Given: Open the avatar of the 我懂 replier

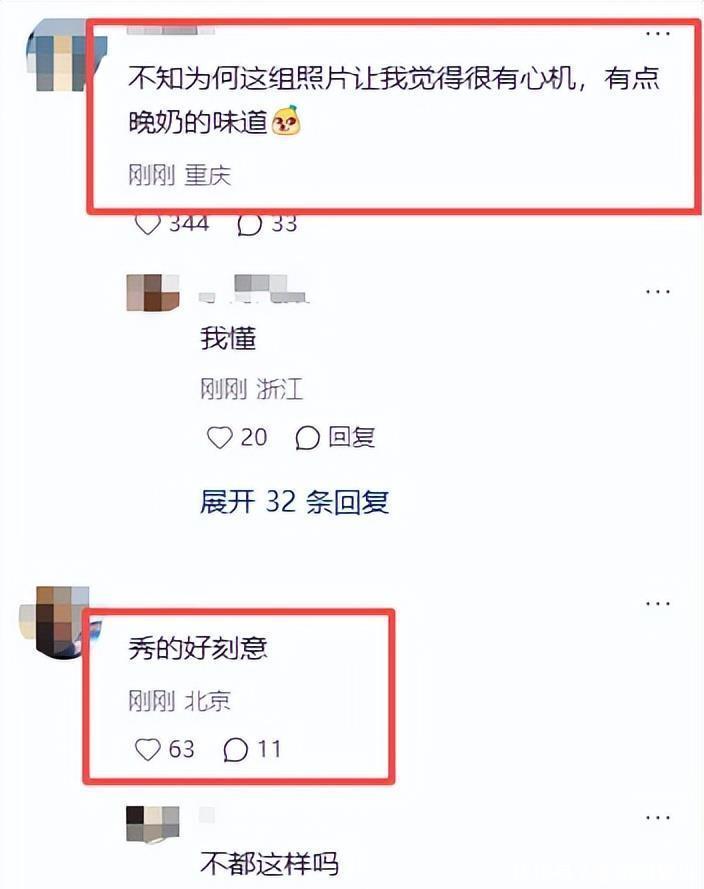Looking at the screenshot, I should [x=152, y=293].
